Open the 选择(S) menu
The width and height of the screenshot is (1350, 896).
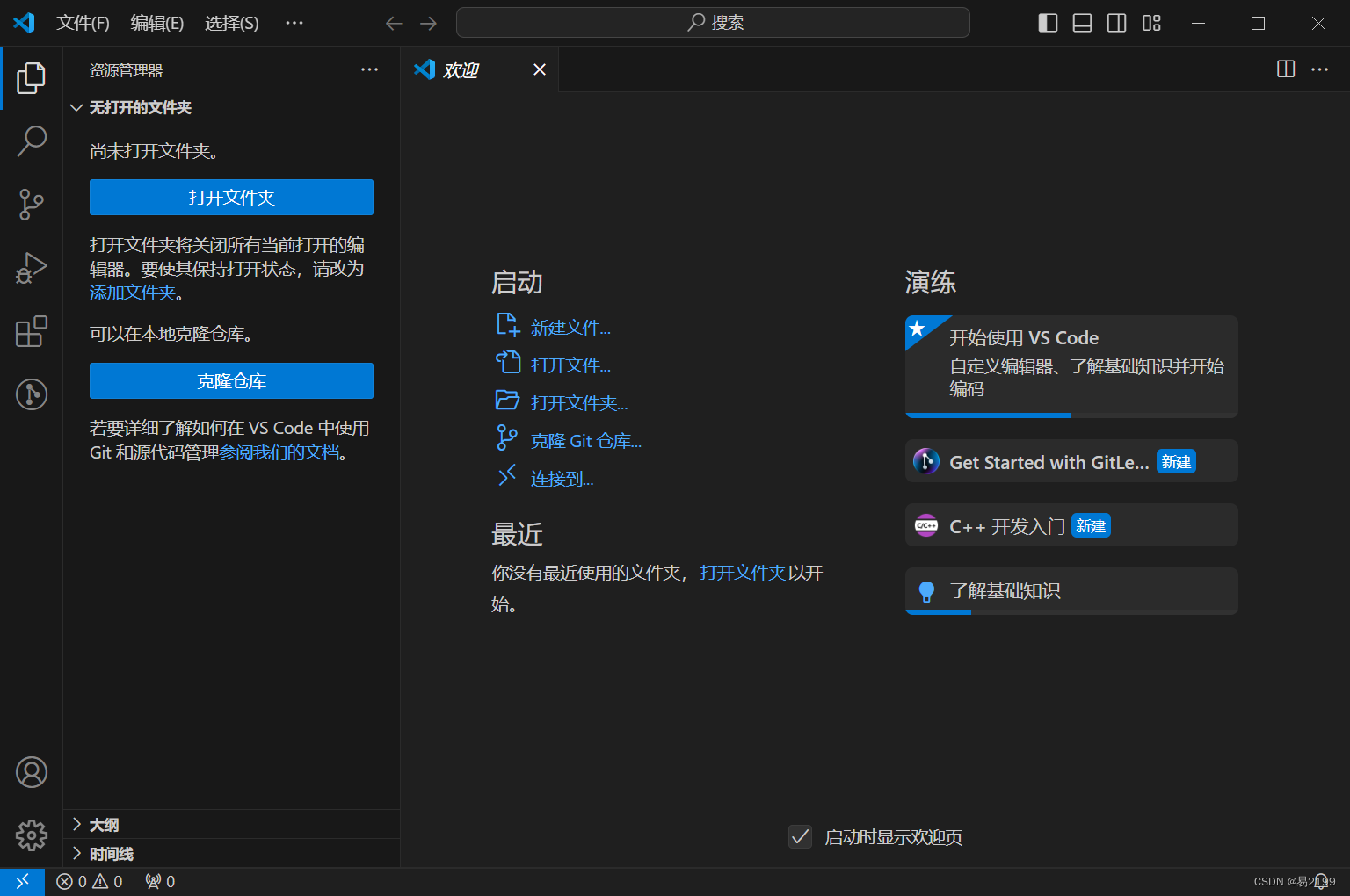[x=232, y=23]
